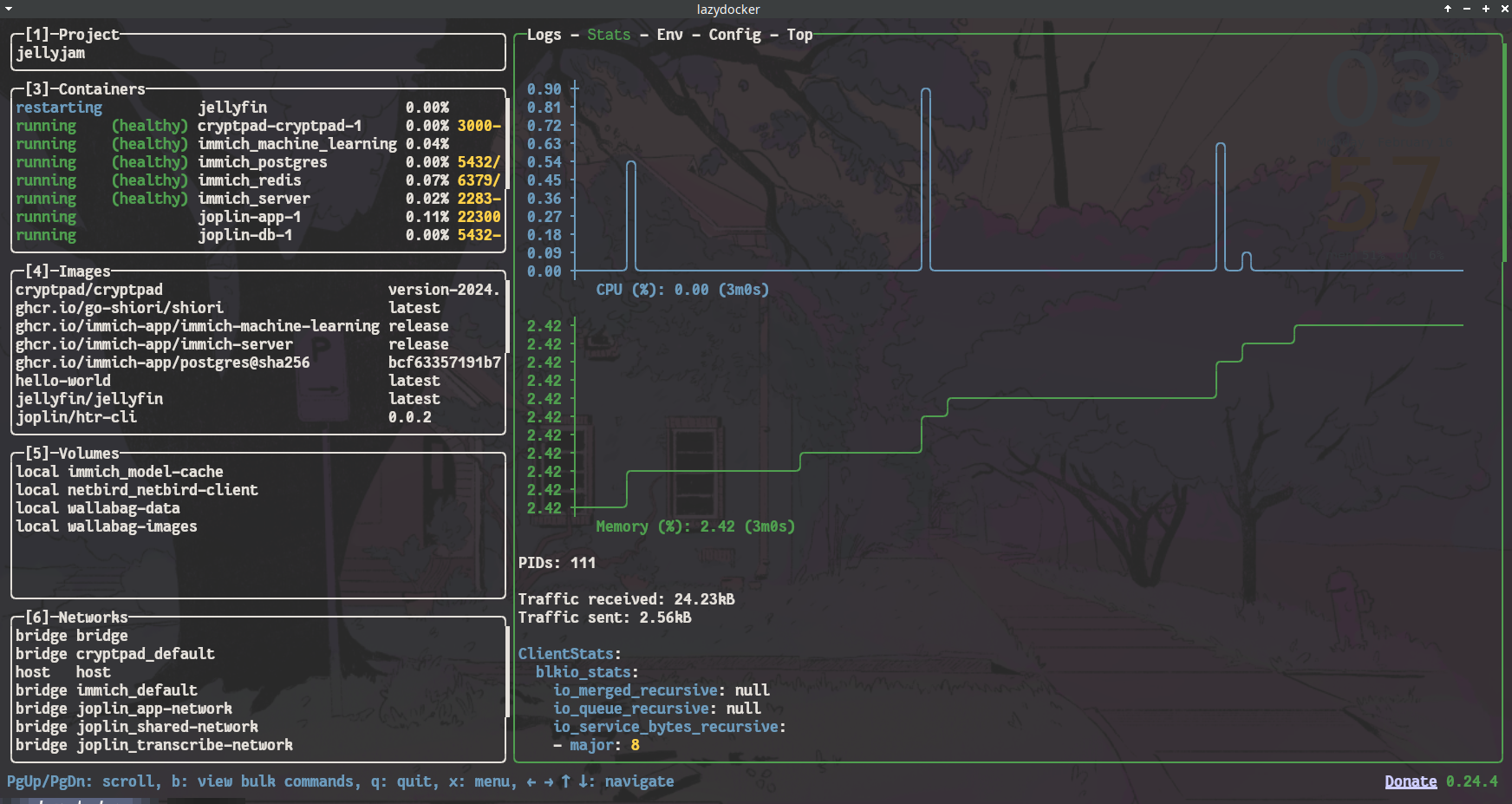Image resolution: width=1512 pixels, height=804 pixels.
Task: Select immich_machine_learning container
Action: coord(258,144)
